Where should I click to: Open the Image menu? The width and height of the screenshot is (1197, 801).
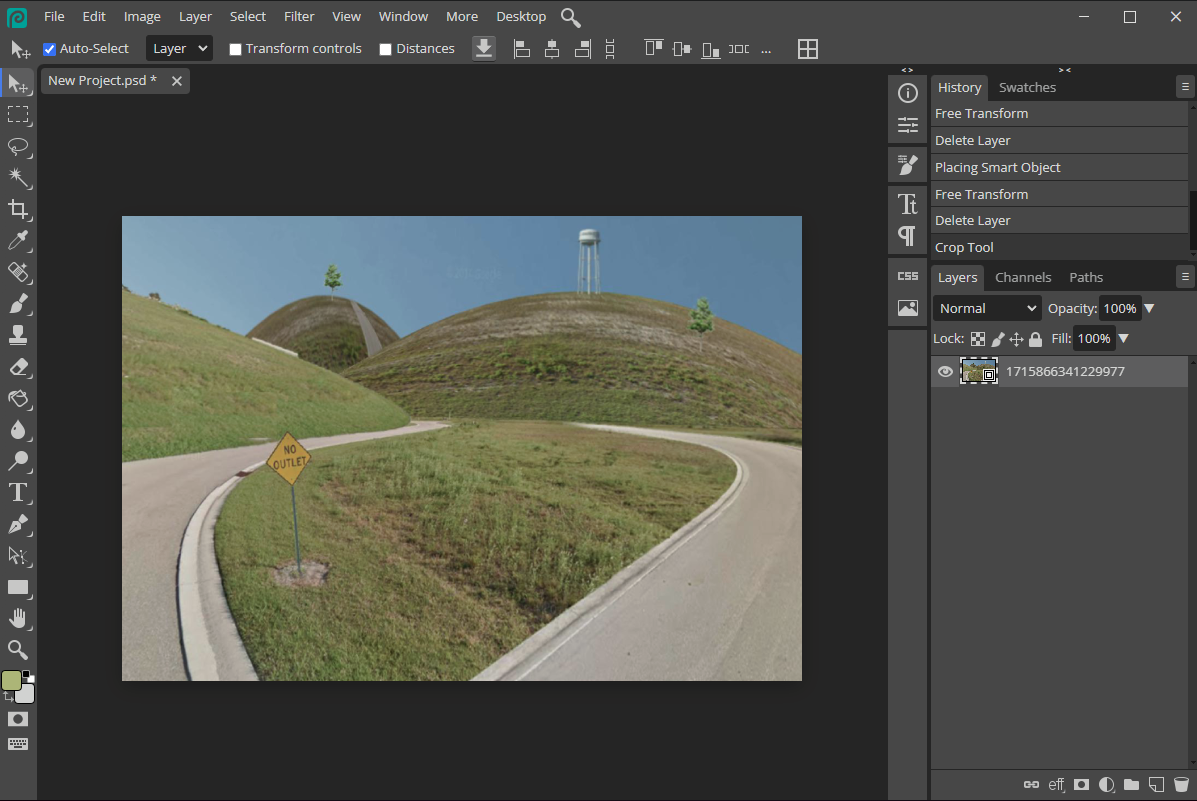click(x=142, y=16)
